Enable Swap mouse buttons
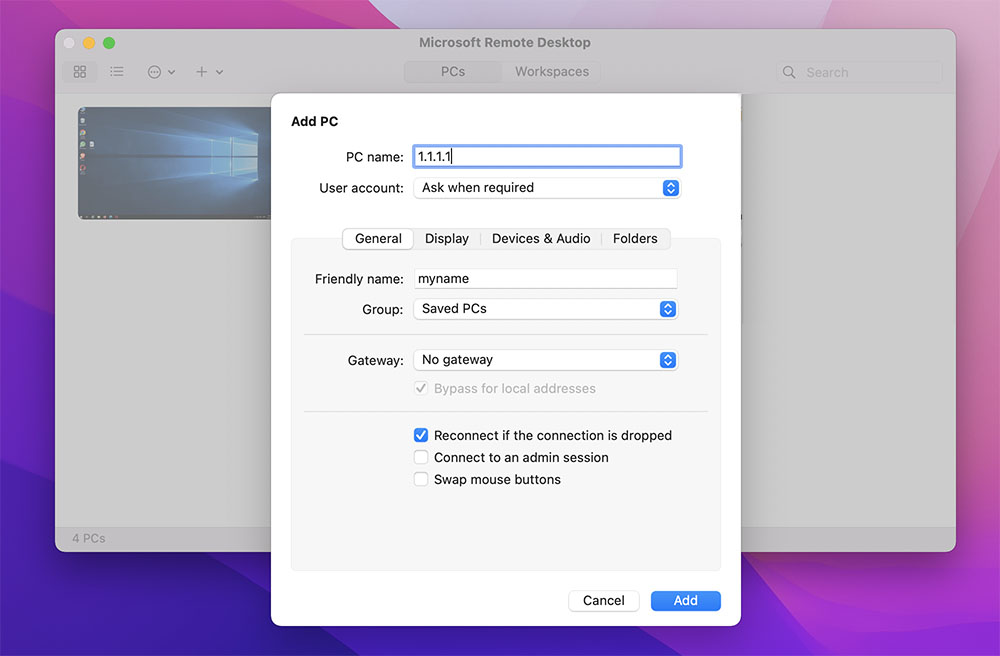Viewport: 1000px width, 656px height. tap(421, 479)
